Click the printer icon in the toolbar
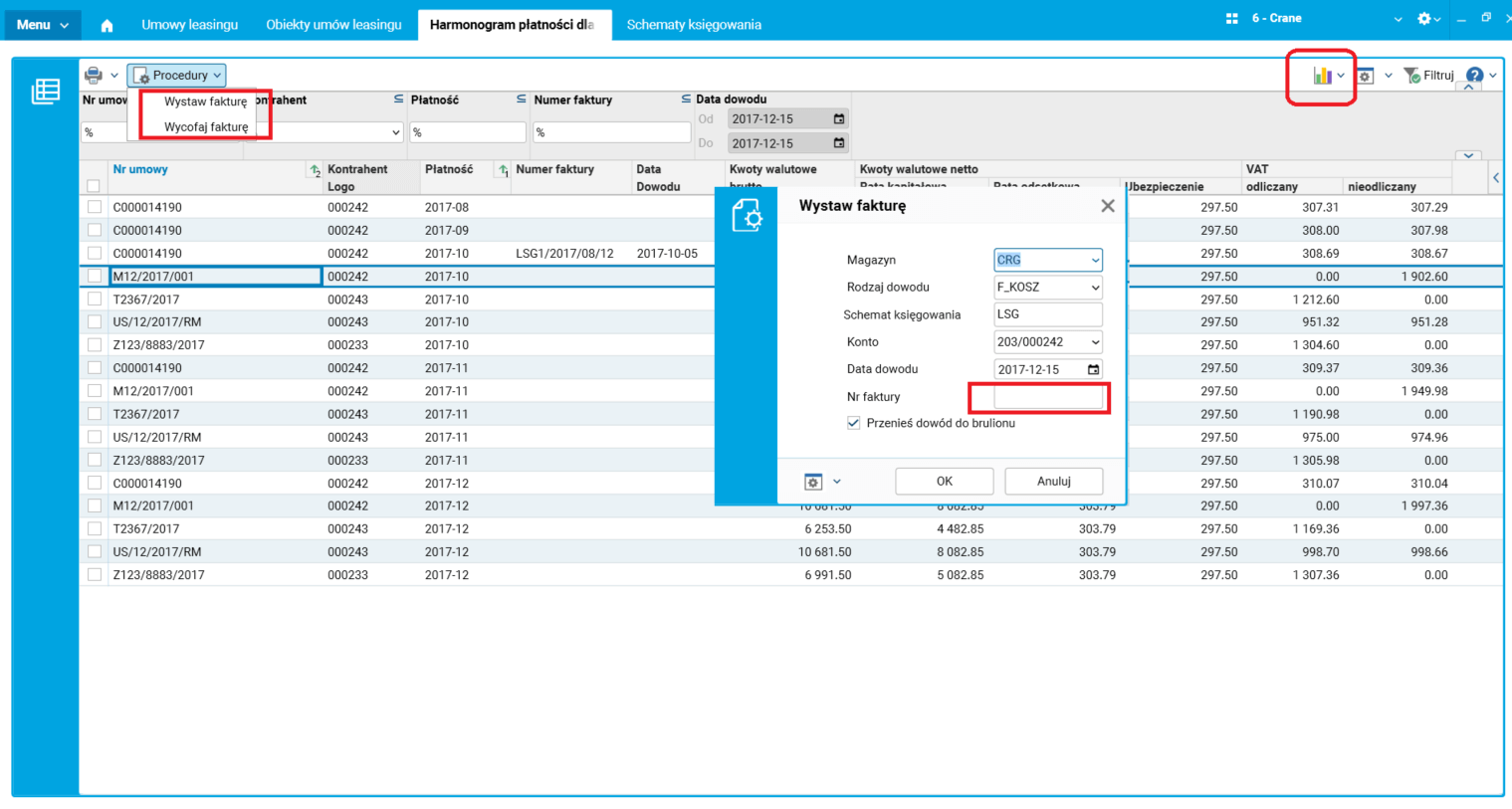Screen dimensions: 1512x809 (94, 76)
